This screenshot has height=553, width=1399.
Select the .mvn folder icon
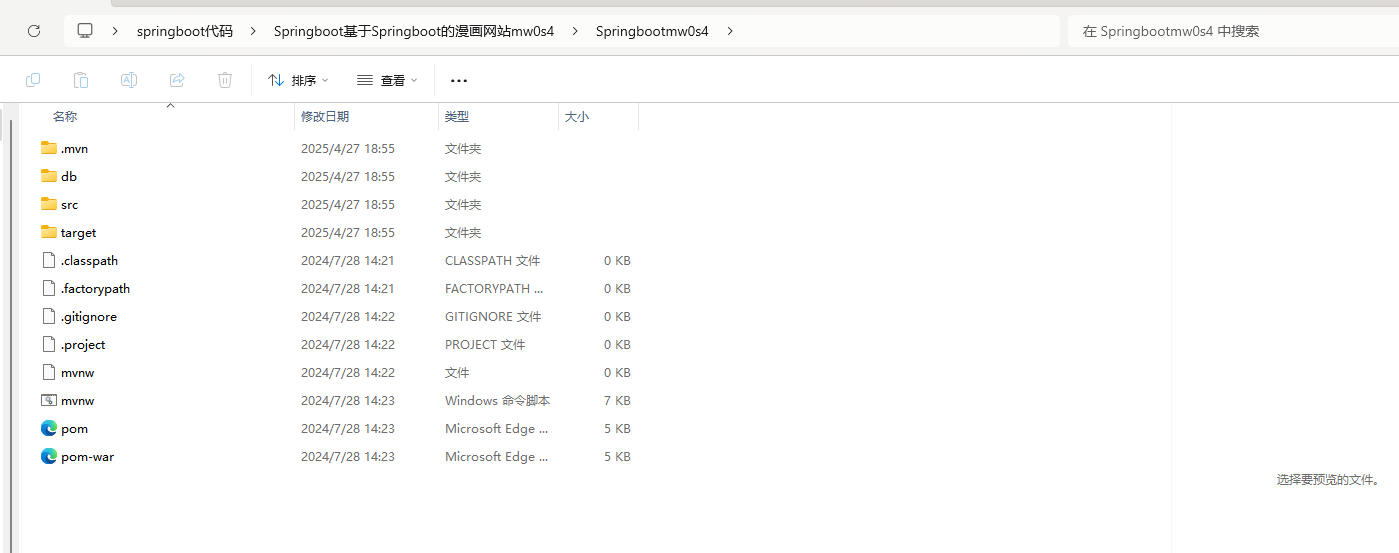pos(49,148)
